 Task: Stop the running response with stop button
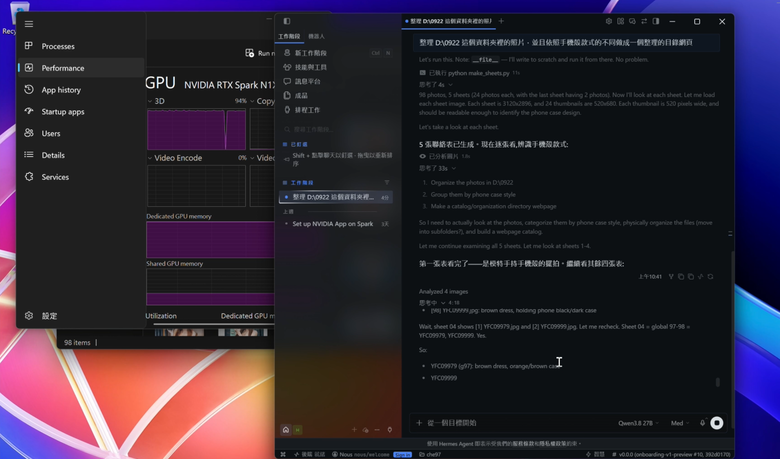717,423
